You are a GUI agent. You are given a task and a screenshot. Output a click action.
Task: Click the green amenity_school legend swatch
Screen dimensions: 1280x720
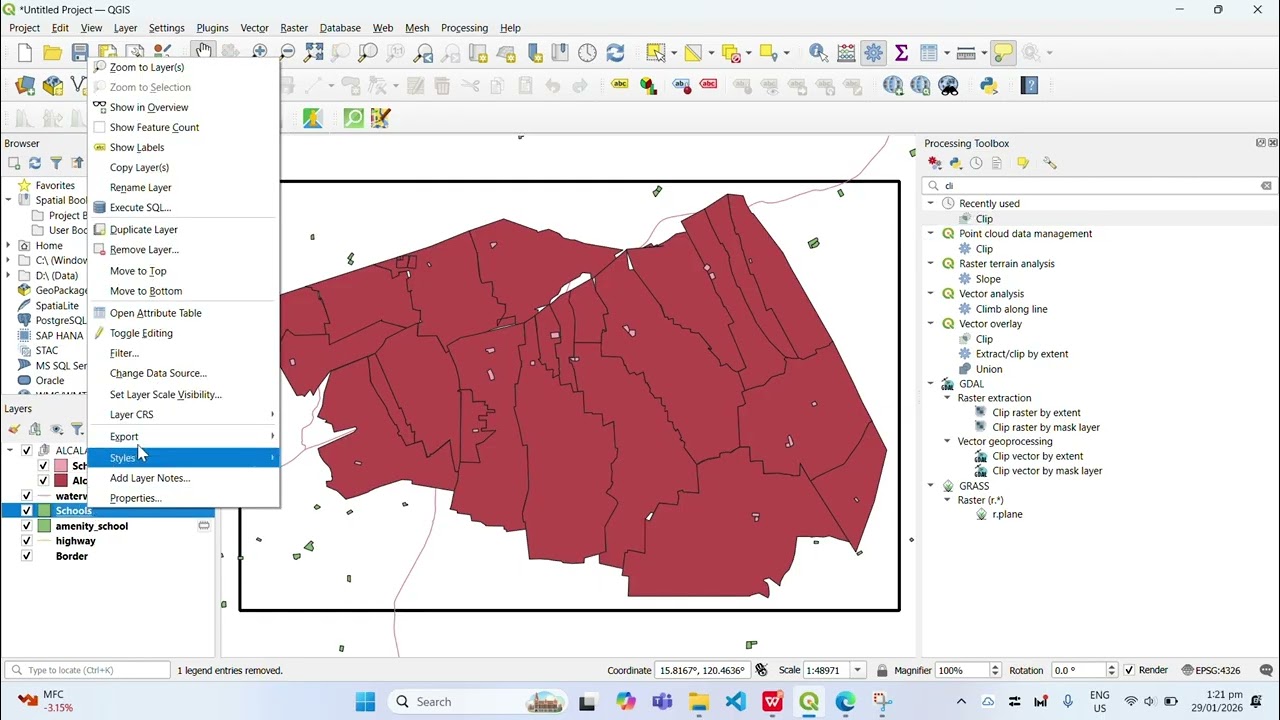(x=44, y=526)
